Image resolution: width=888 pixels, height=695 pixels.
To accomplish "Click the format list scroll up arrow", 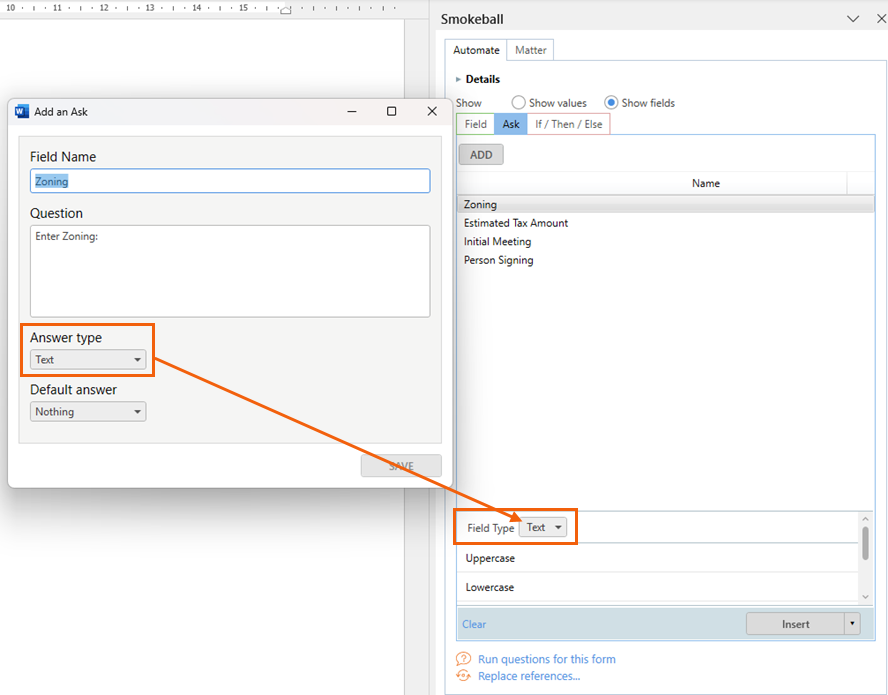I will point(865,518).
